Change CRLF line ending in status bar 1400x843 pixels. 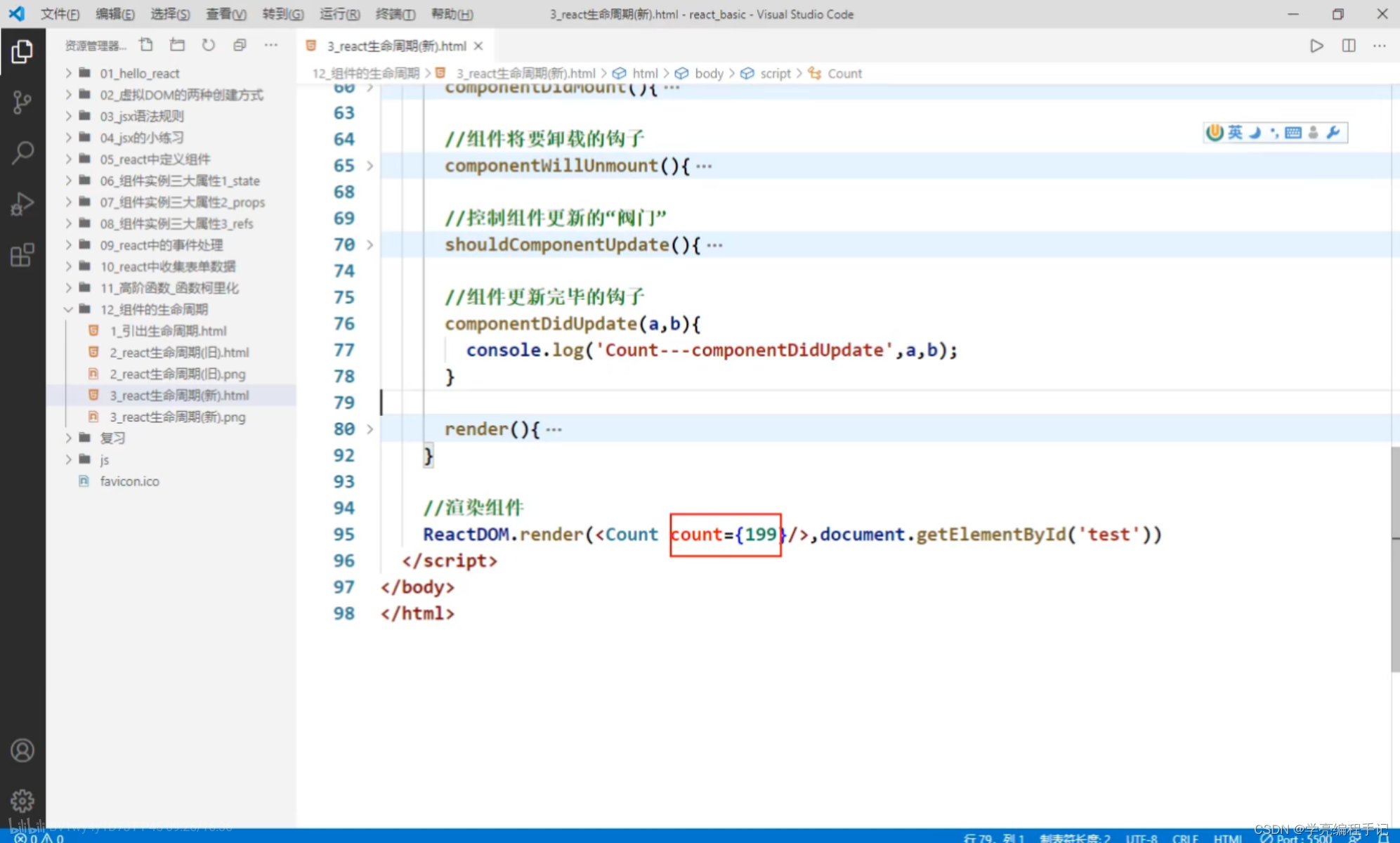tap(1185, 837)
